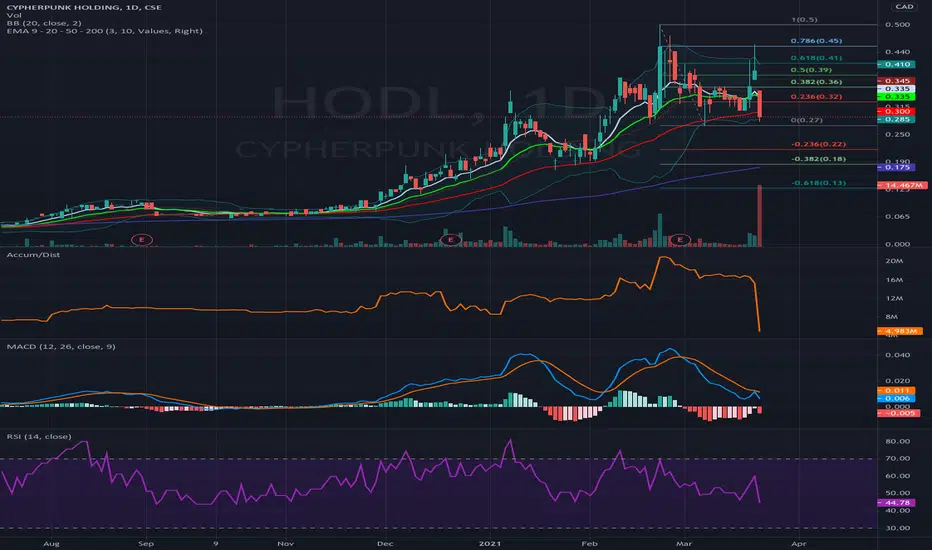Select the MACD (12, 26, close, 9) label

tap(61, 346)
